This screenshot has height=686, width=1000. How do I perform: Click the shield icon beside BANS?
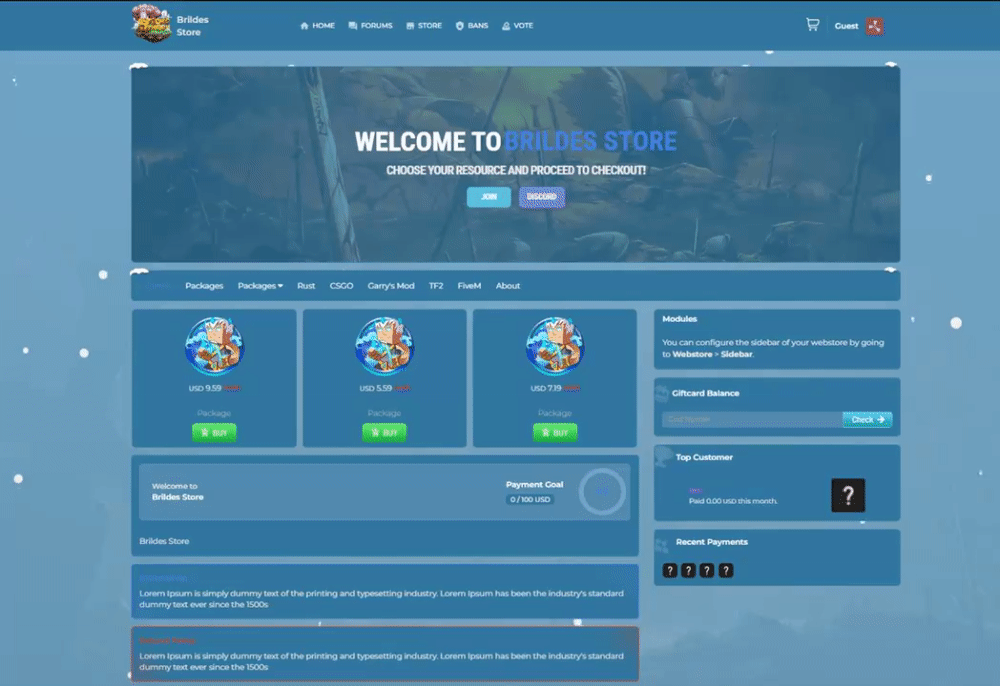(x=460, y=26)
